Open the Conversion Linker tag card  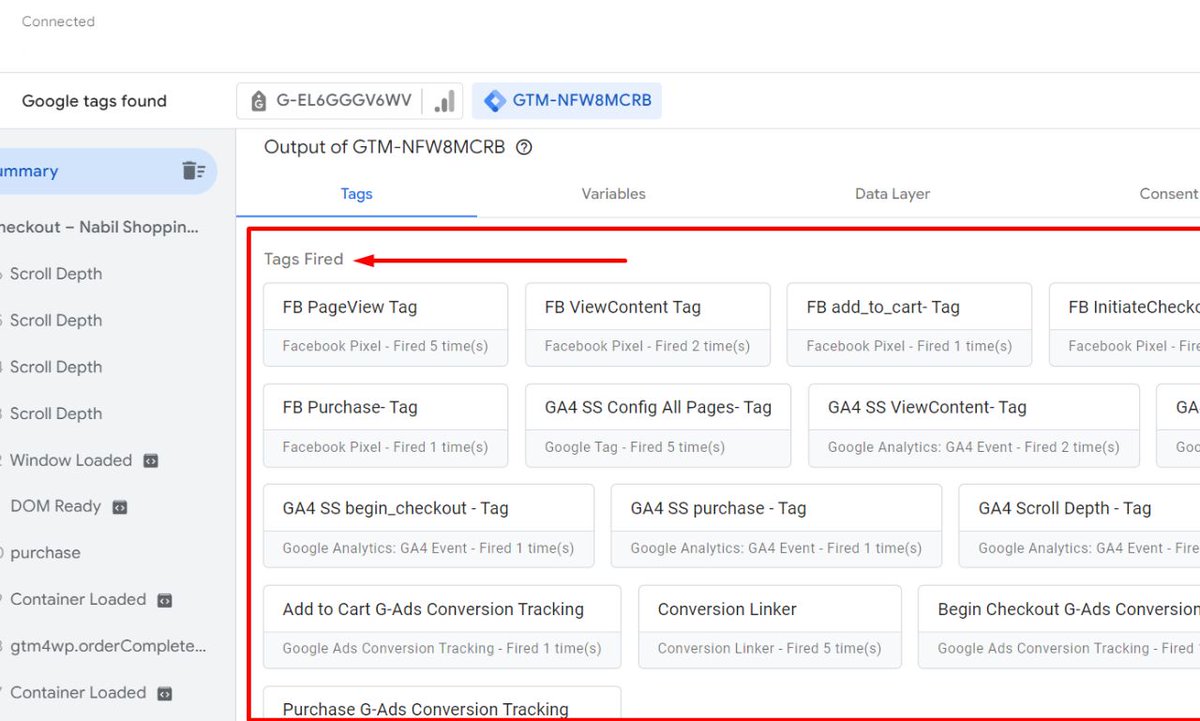coord(770,627)
